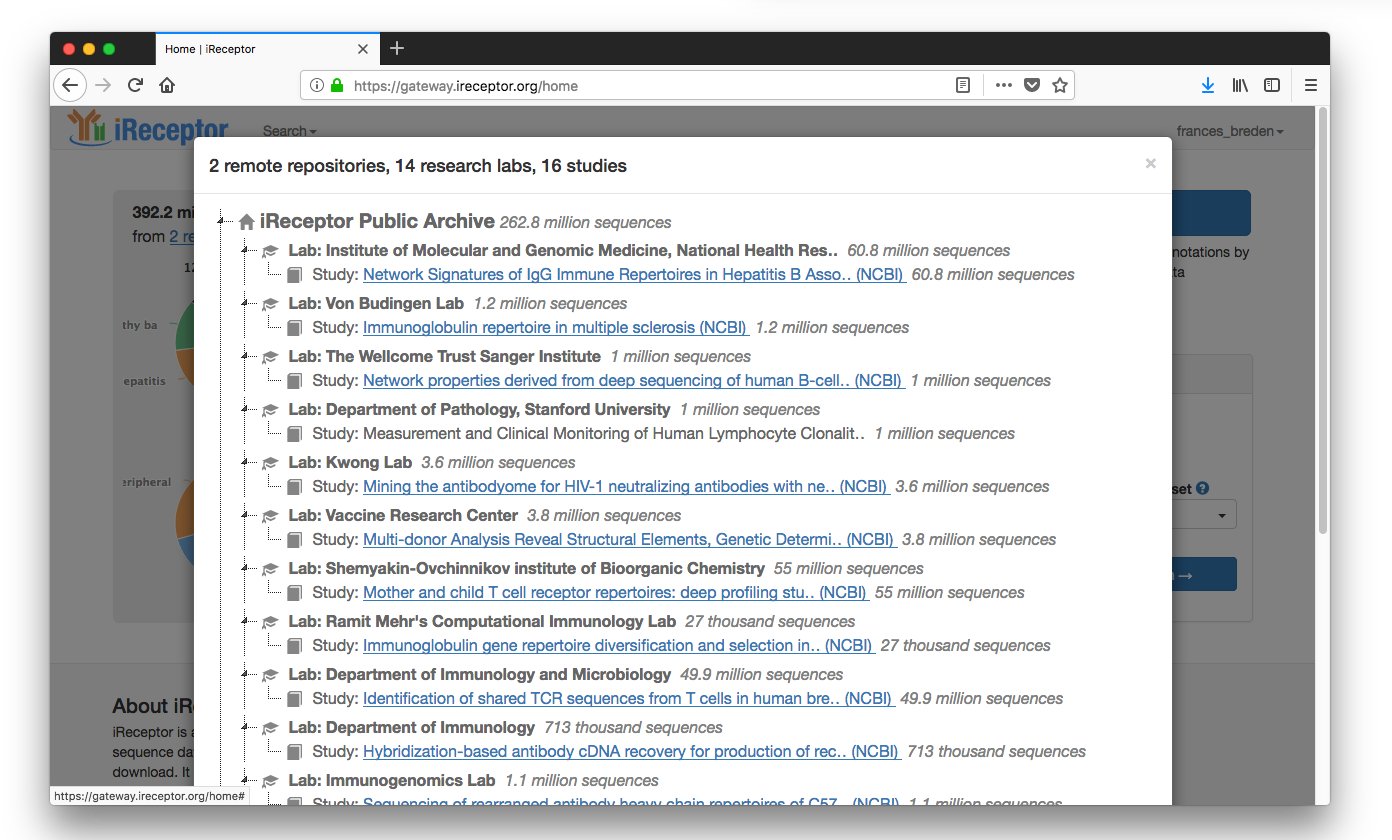Click the home icon beside iReceptor Public Archive

[246, 222]
